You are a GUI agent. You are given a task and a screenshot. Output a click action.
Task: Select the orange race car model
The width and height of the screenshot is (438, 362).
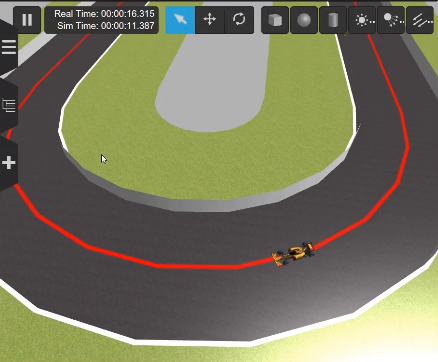(x=293, y=254)
